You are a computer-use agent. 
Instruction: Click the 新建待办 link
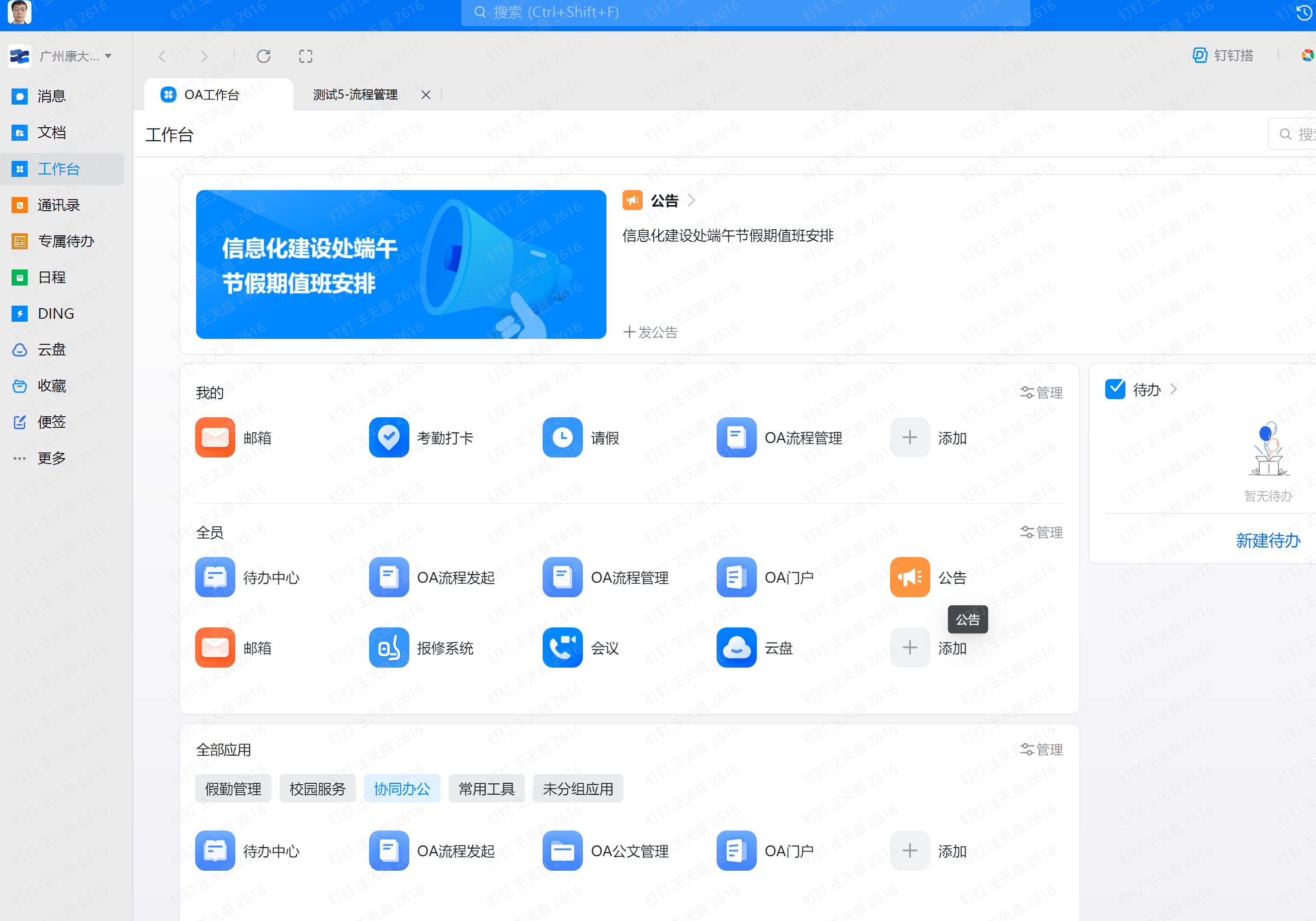coord(1267,540)
